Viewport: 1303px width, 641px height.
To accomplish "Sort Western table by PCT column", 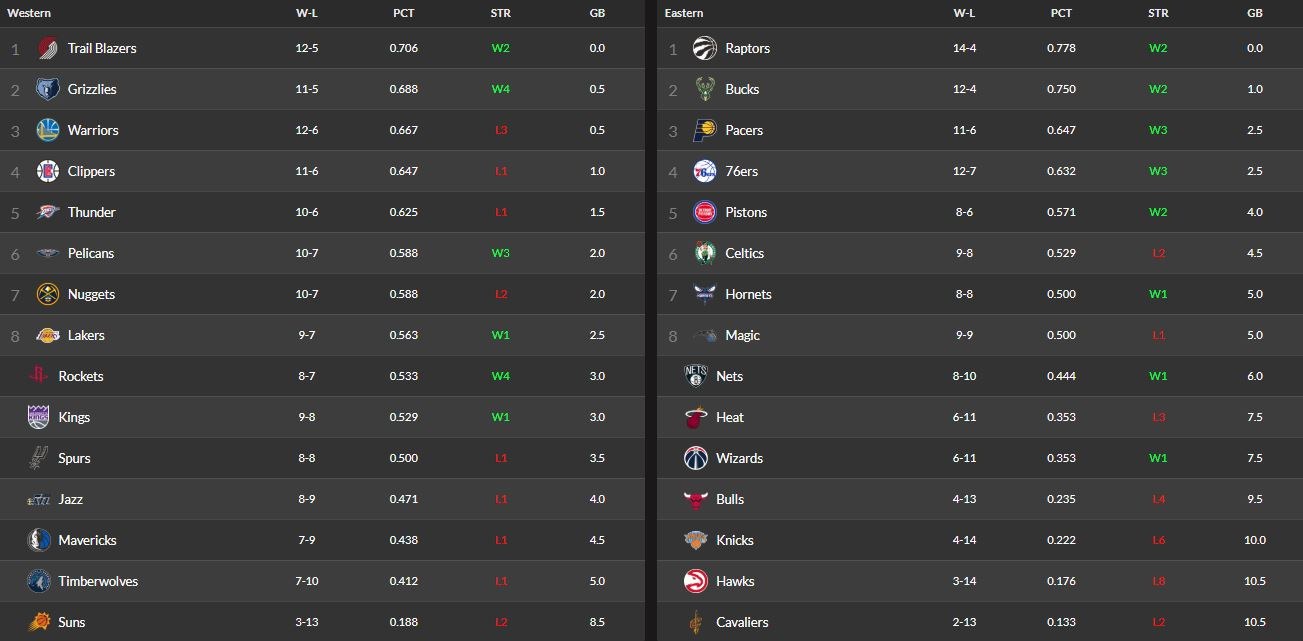I will (x=404, y=13).
